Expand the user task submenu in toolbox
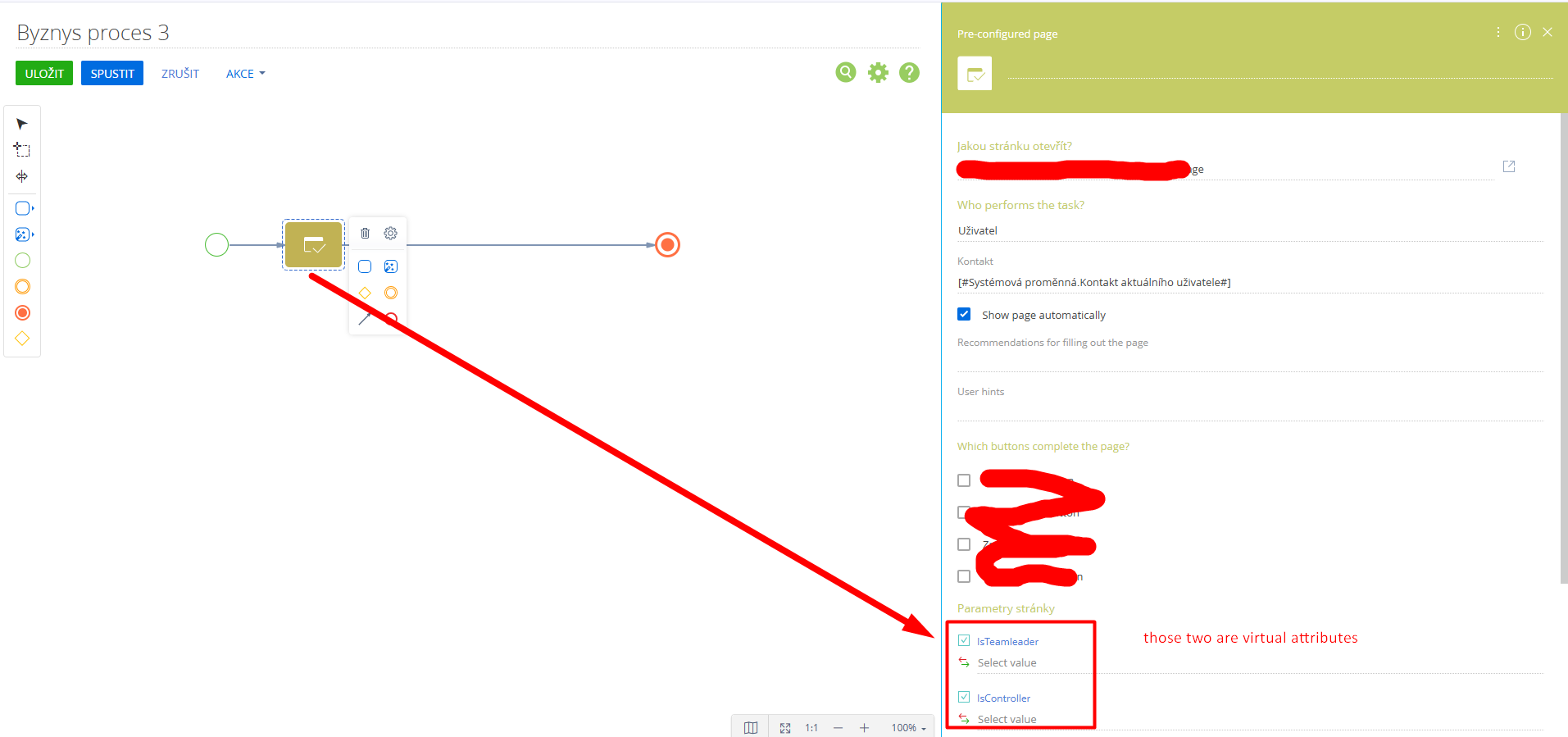Image resolution: width=1568 pixels, height=737 pixels. [25, 208]
